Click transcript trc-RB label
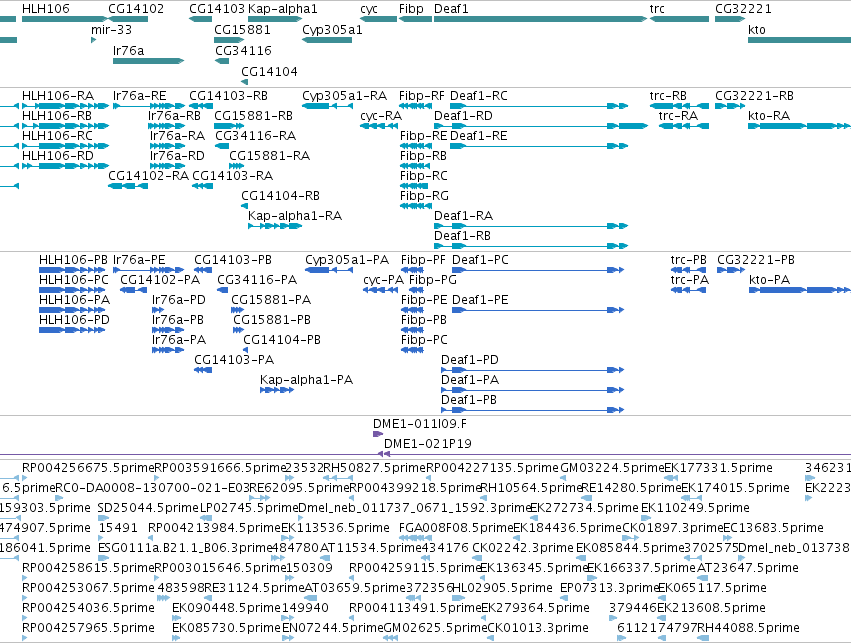Screen dimensions: 851x643 coord(668,96)
